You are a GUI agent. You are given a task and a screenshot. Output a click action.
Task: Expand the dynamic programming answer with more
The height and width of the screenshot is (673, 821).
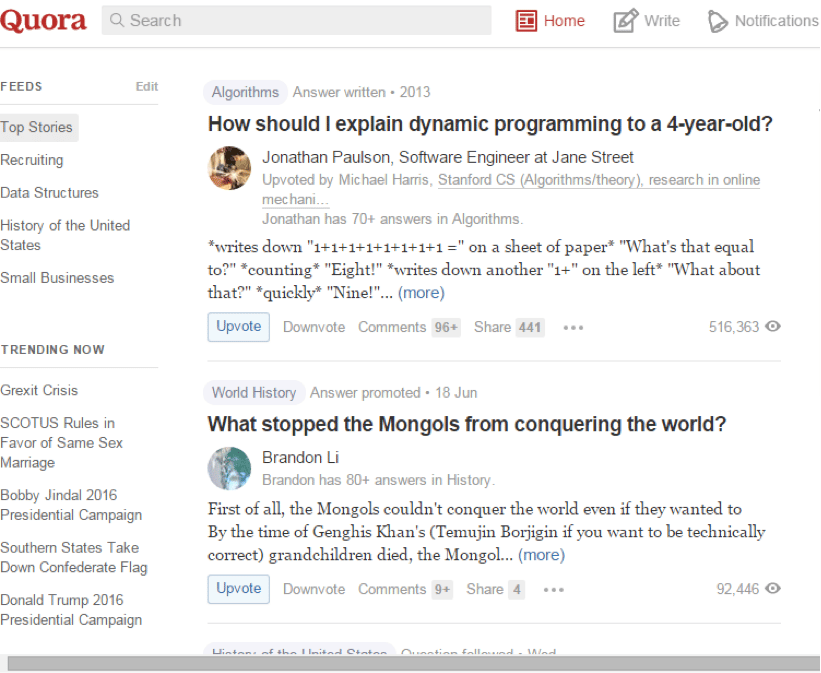point(421,292)
